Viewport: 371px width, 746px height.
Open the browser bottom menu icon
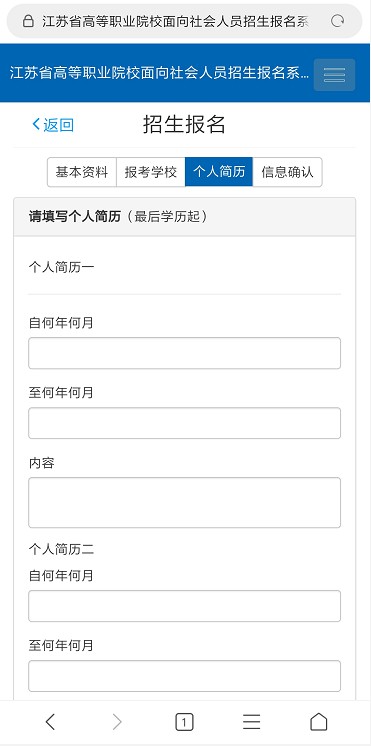tap(252, 722)
